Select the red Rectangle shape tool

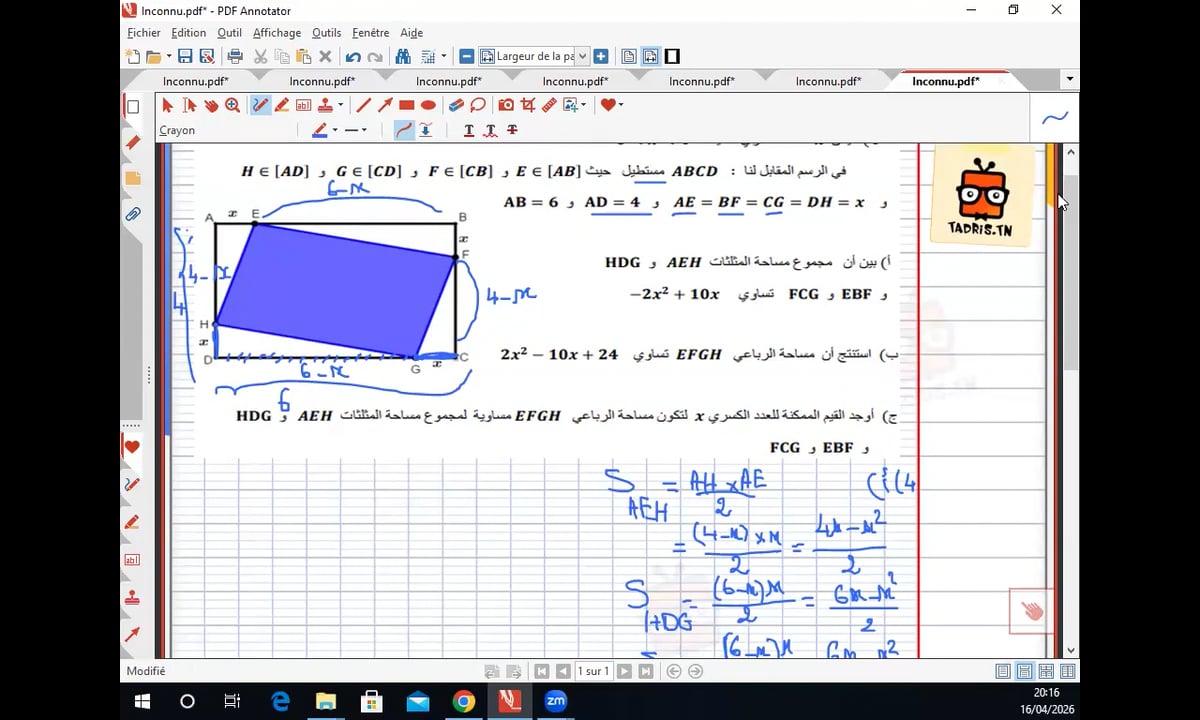407,105
